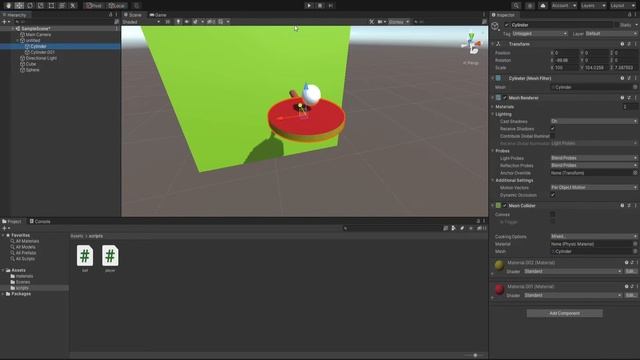Toggle the Cylinder object active checkbox

coord(507,25)
